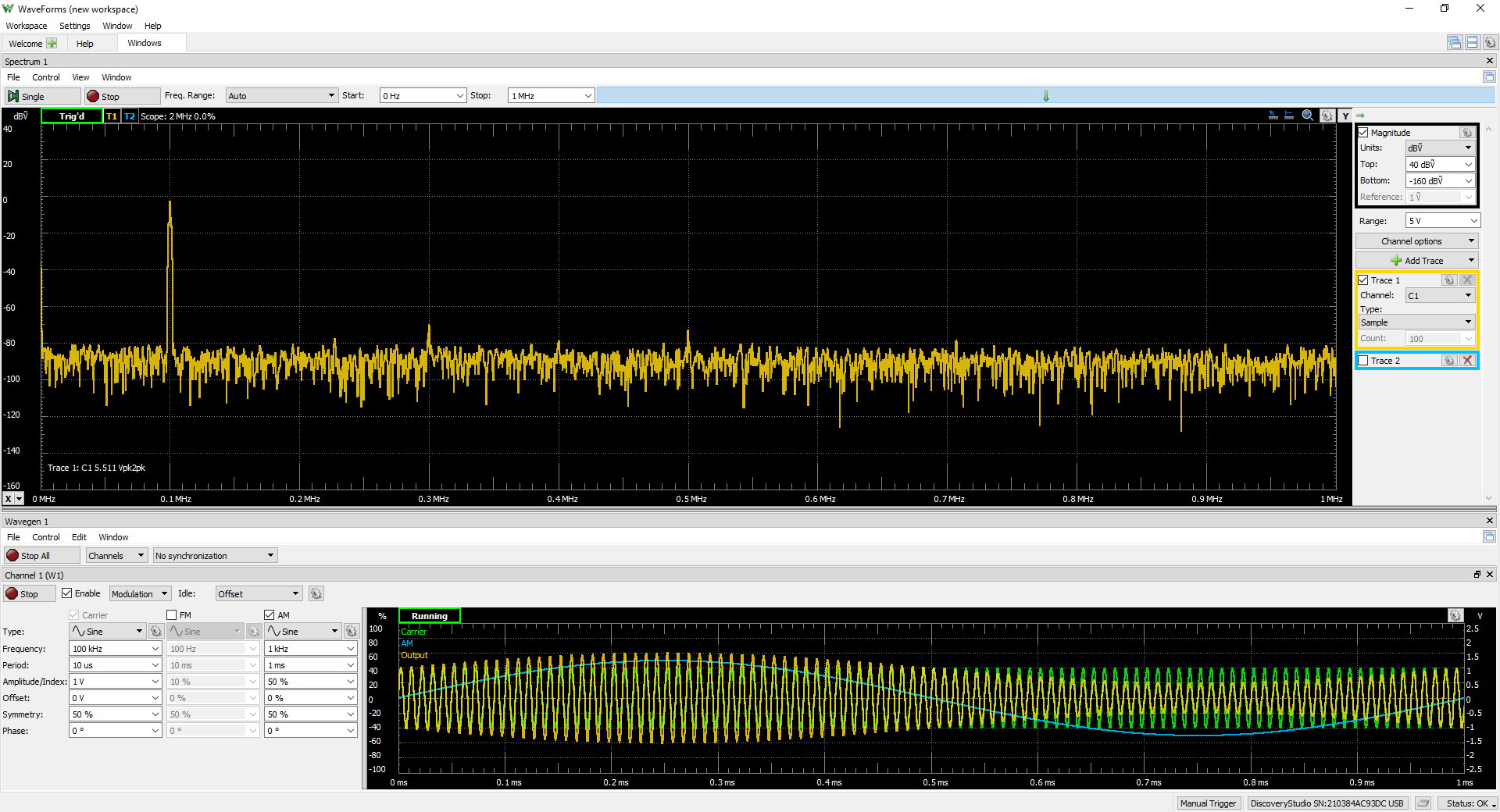Click the AM Amplitude 50 % field
1500x812 pixels.
[311, 682]
